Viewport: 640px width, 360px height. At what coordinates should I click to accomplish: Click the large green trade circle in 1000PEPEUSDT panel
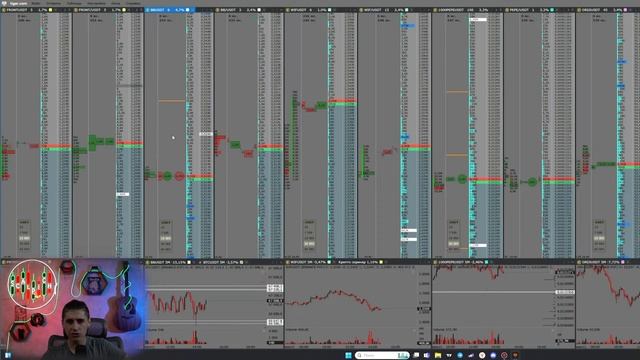coord(462,179)
